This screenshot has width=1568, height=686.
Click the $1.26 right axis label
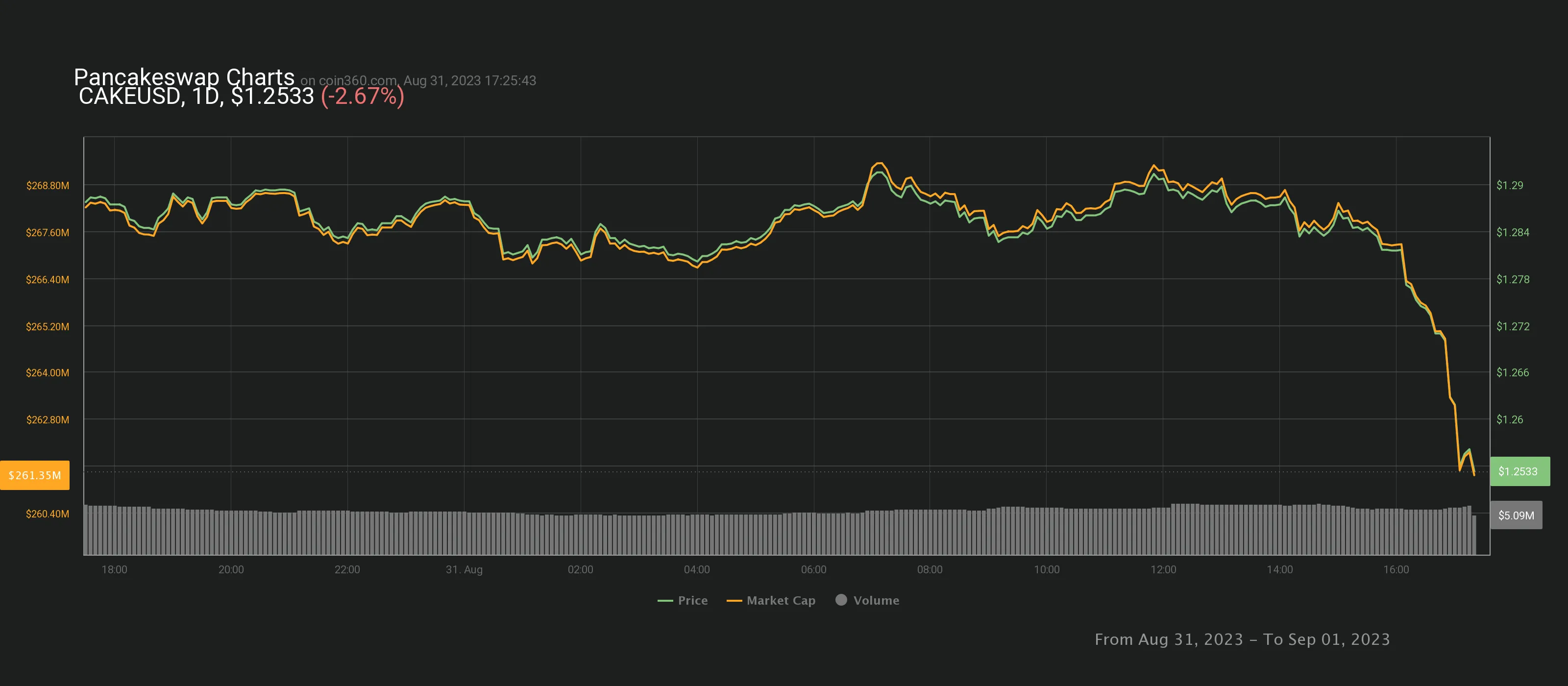pos(1510,419)
